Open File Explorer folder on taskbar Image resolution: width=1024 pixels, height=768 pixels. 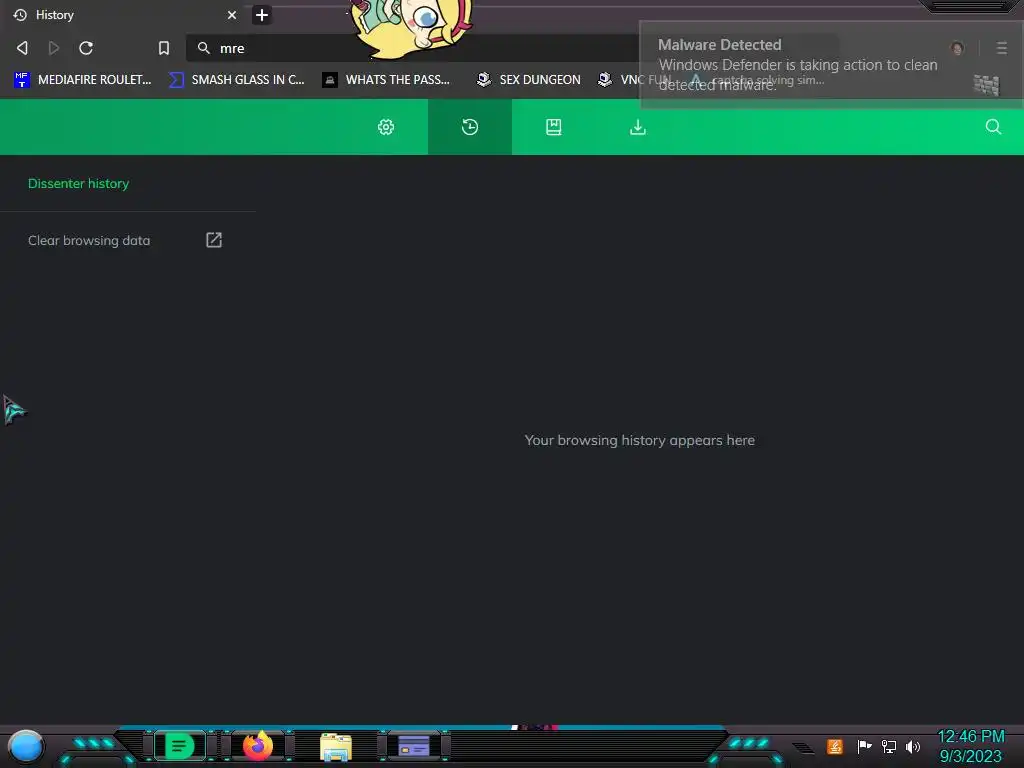[336, 747]
